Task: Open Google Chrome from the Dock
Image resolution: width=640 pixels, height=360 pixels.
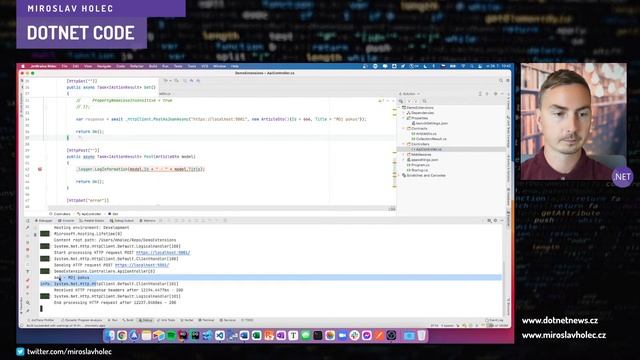Action: pyautogui.click(x=122, y=336)
